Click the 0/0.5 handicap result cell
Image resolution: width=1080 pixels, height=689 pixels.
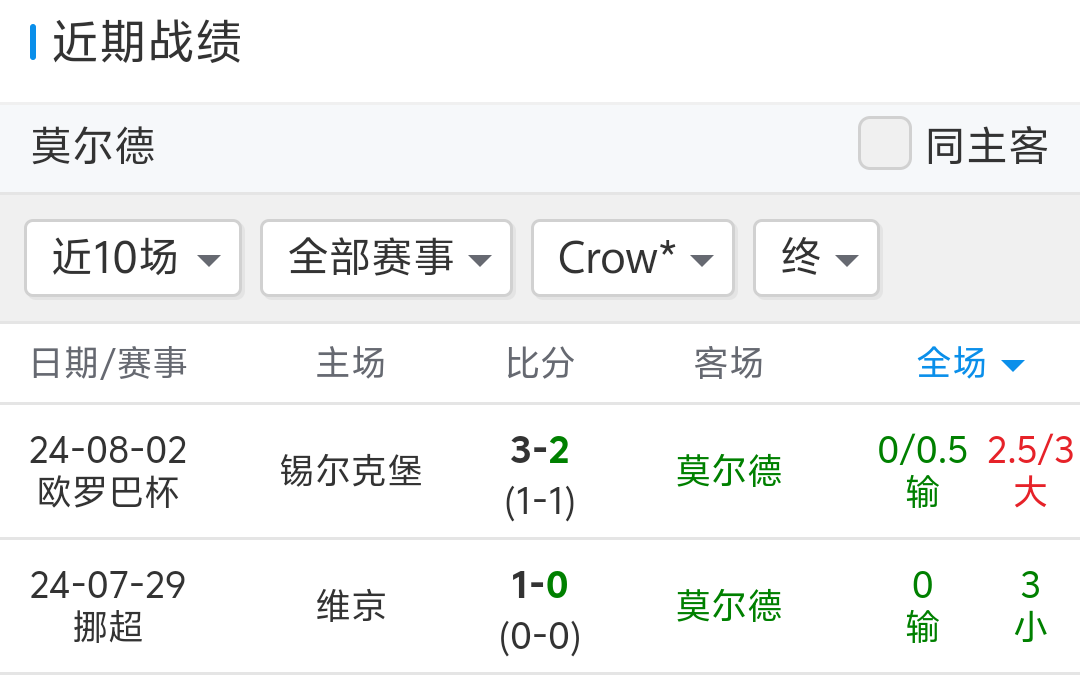click(922, 471)
